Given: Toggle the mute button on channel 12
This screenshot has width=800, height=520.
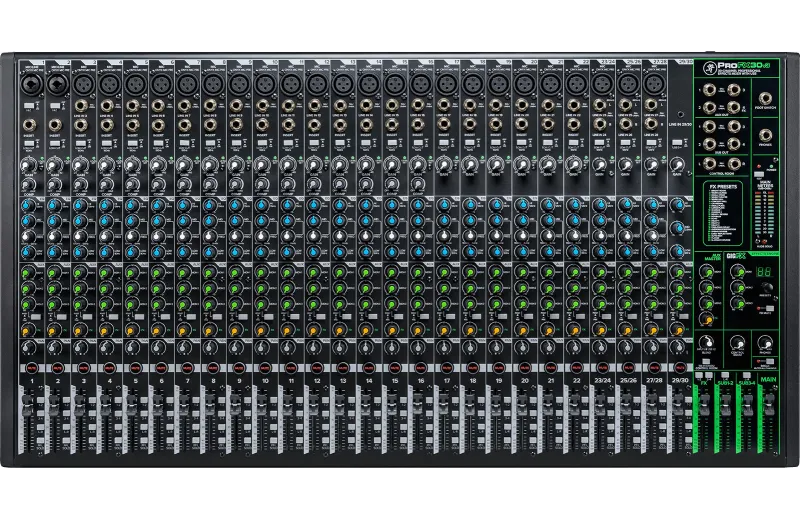Looking at the screenshot, I should (x=317, y=368).
